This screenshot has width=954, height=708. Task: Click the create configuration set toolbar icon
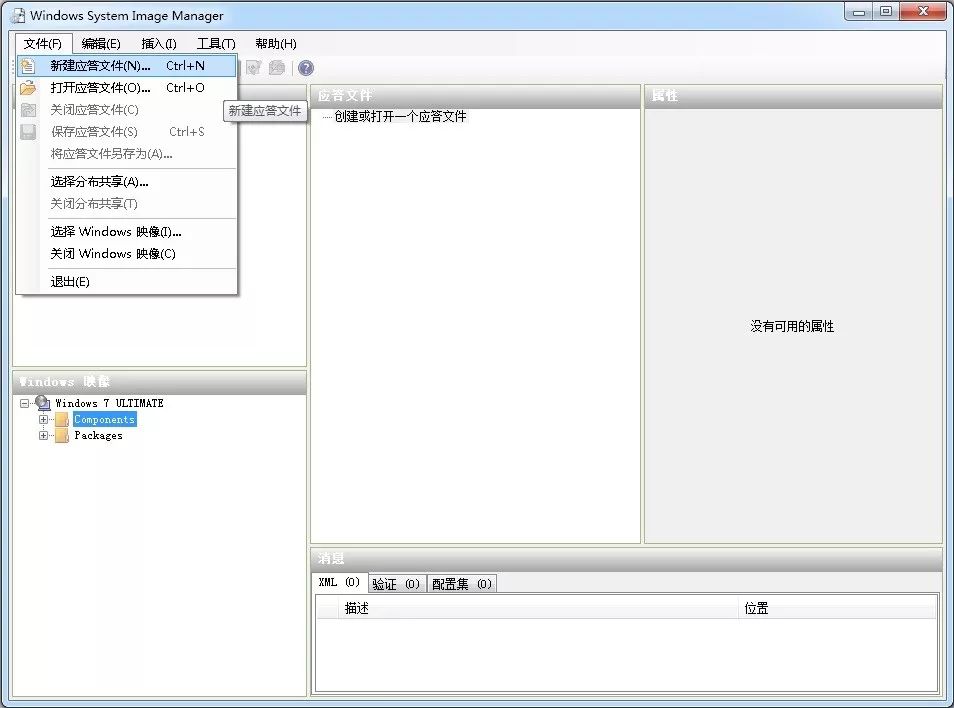tap(277, 68)
